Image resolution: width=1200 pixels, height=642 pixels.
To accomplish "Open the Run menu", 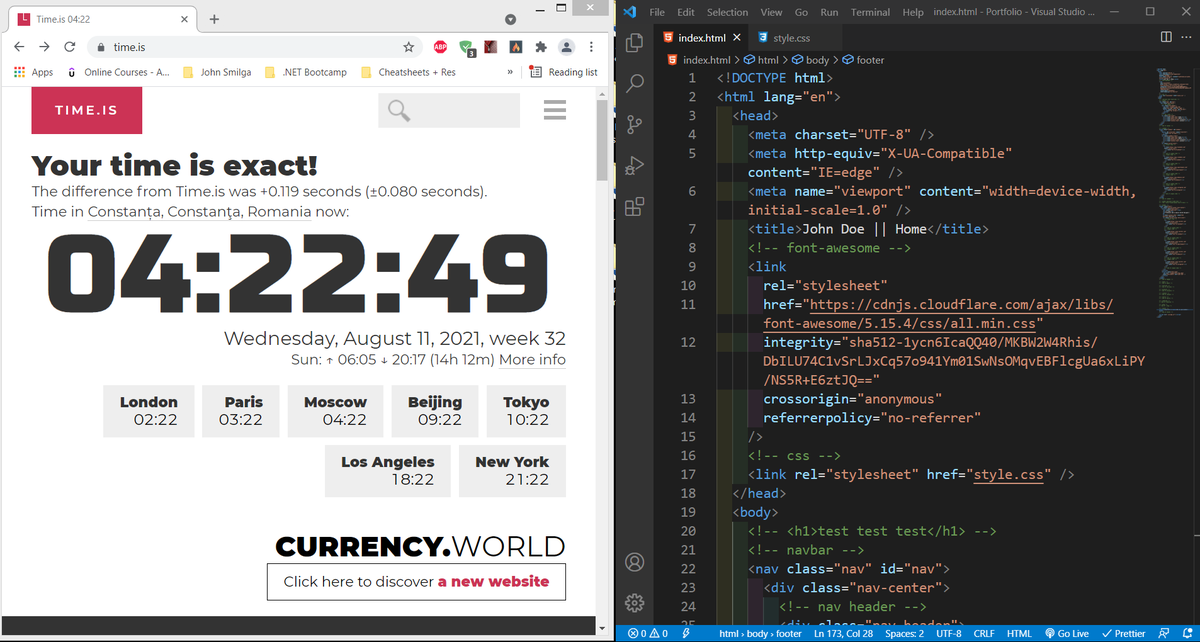I will pyautogui.click(x=829, y=12).
